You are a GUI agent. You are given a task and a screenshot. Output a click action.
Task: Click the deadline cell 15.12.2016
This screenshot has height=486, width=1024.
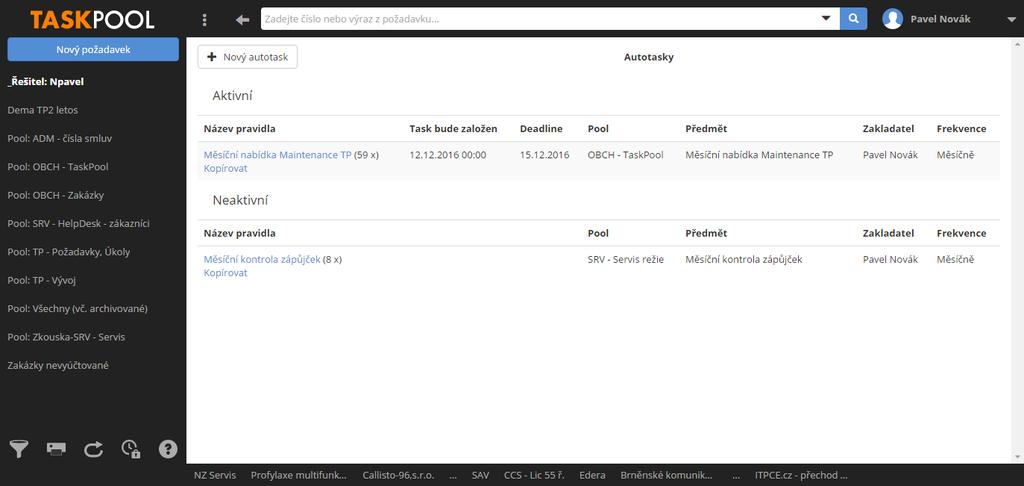point(545,155)
